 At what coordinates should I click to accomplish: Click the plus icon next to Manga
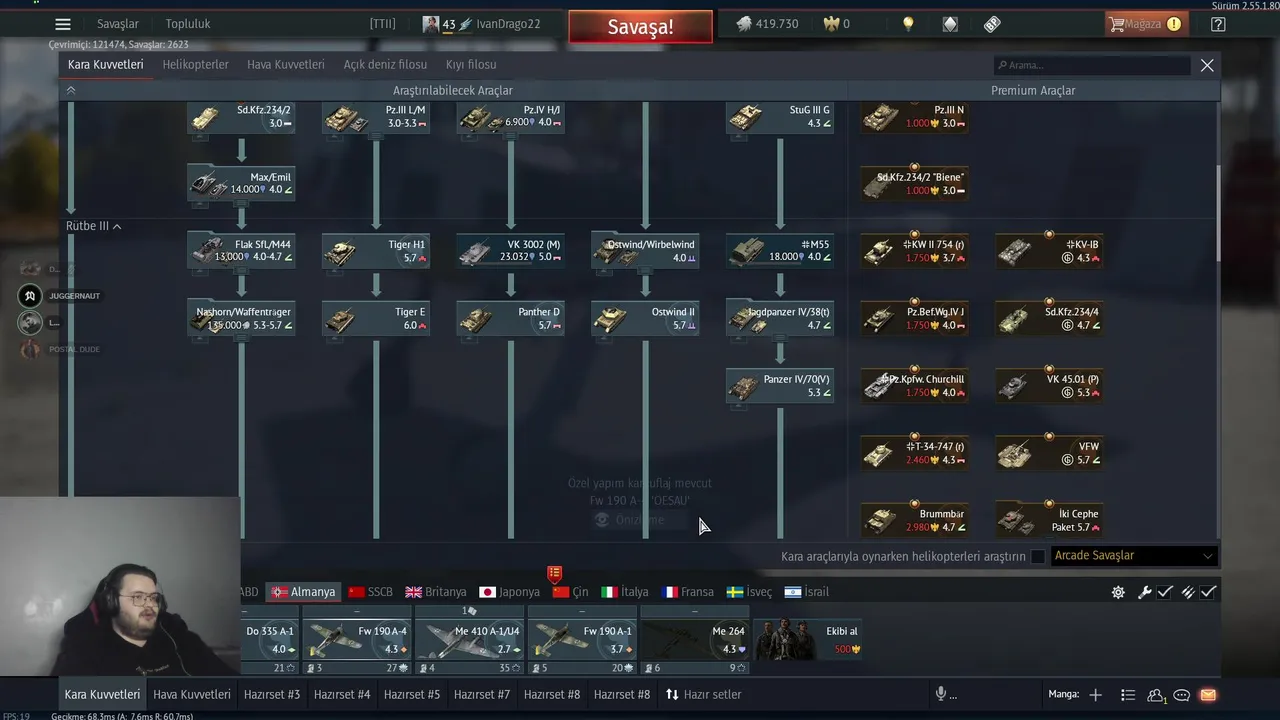point(1096,695)
